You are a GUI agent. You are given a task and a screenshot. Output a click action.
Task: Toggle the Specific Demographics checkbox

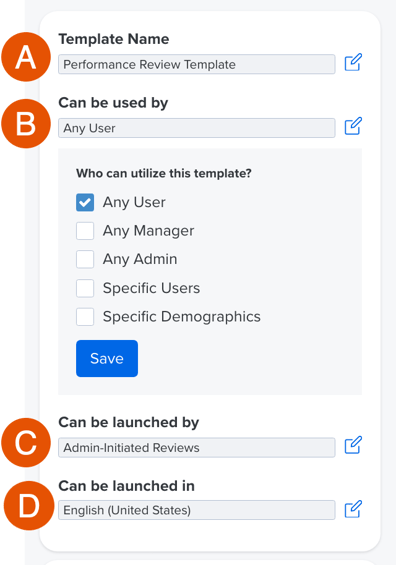(x=85, y=316)
